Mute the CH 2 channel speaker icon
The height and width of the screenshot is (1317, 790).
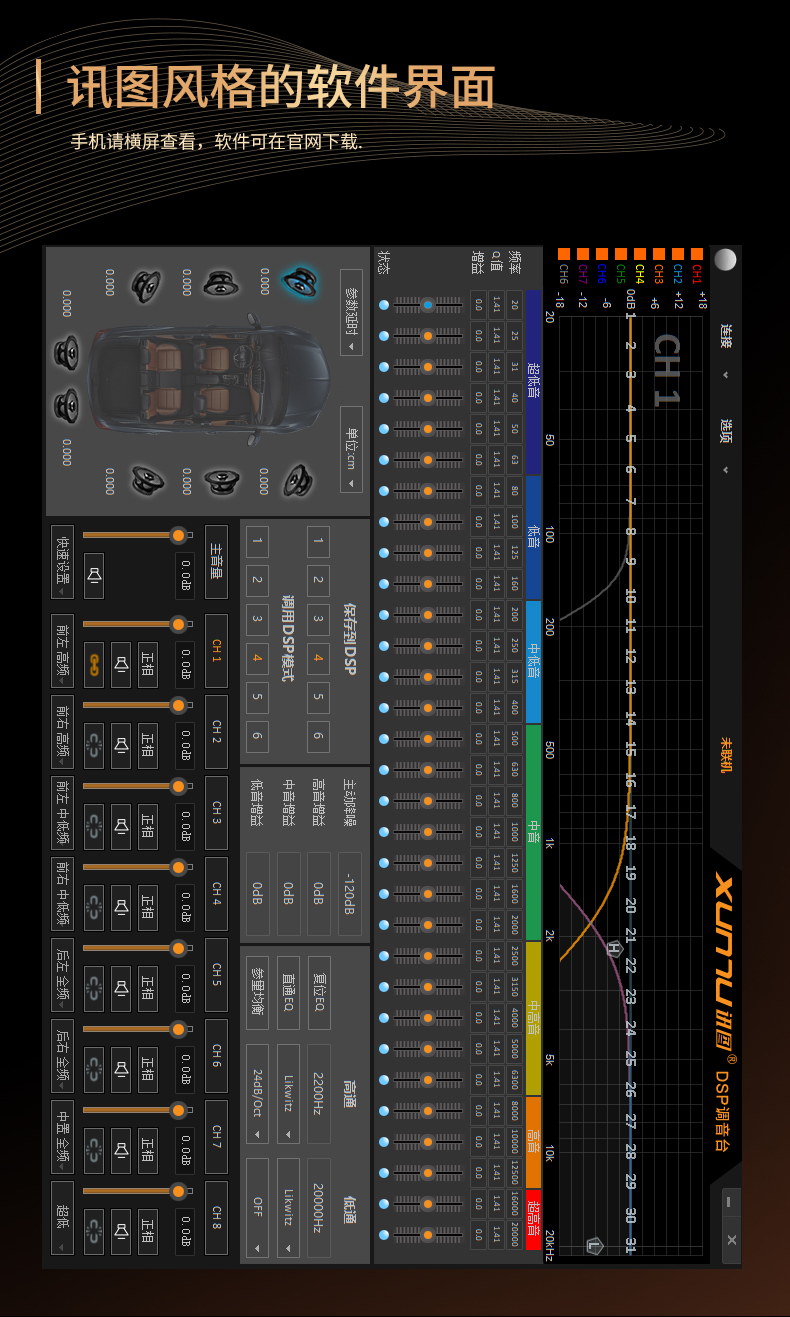pos(121,746)
